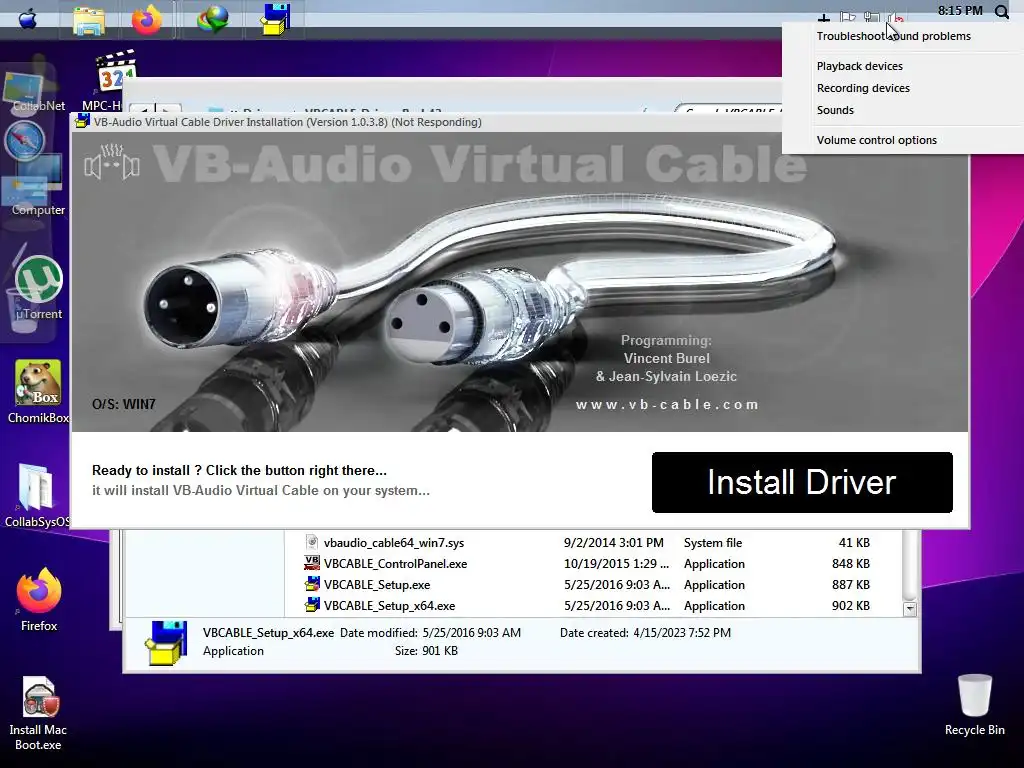1024x768 pixels.
Task: Open Playback devices from context menu
Action: pos(859,66)
